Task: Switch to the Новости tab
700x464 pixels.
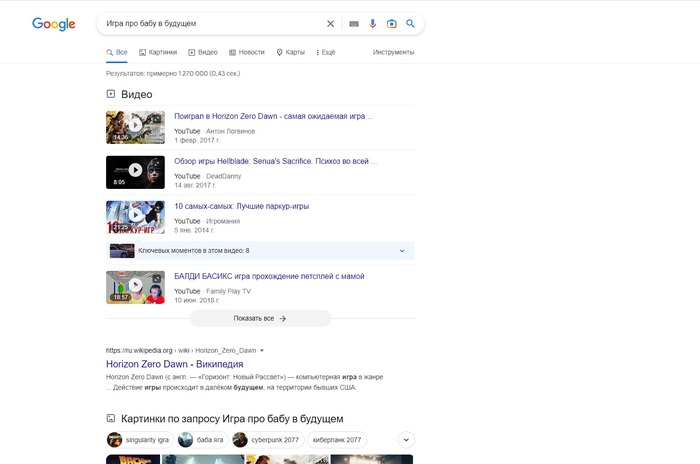Action: (x=247, y=52)
